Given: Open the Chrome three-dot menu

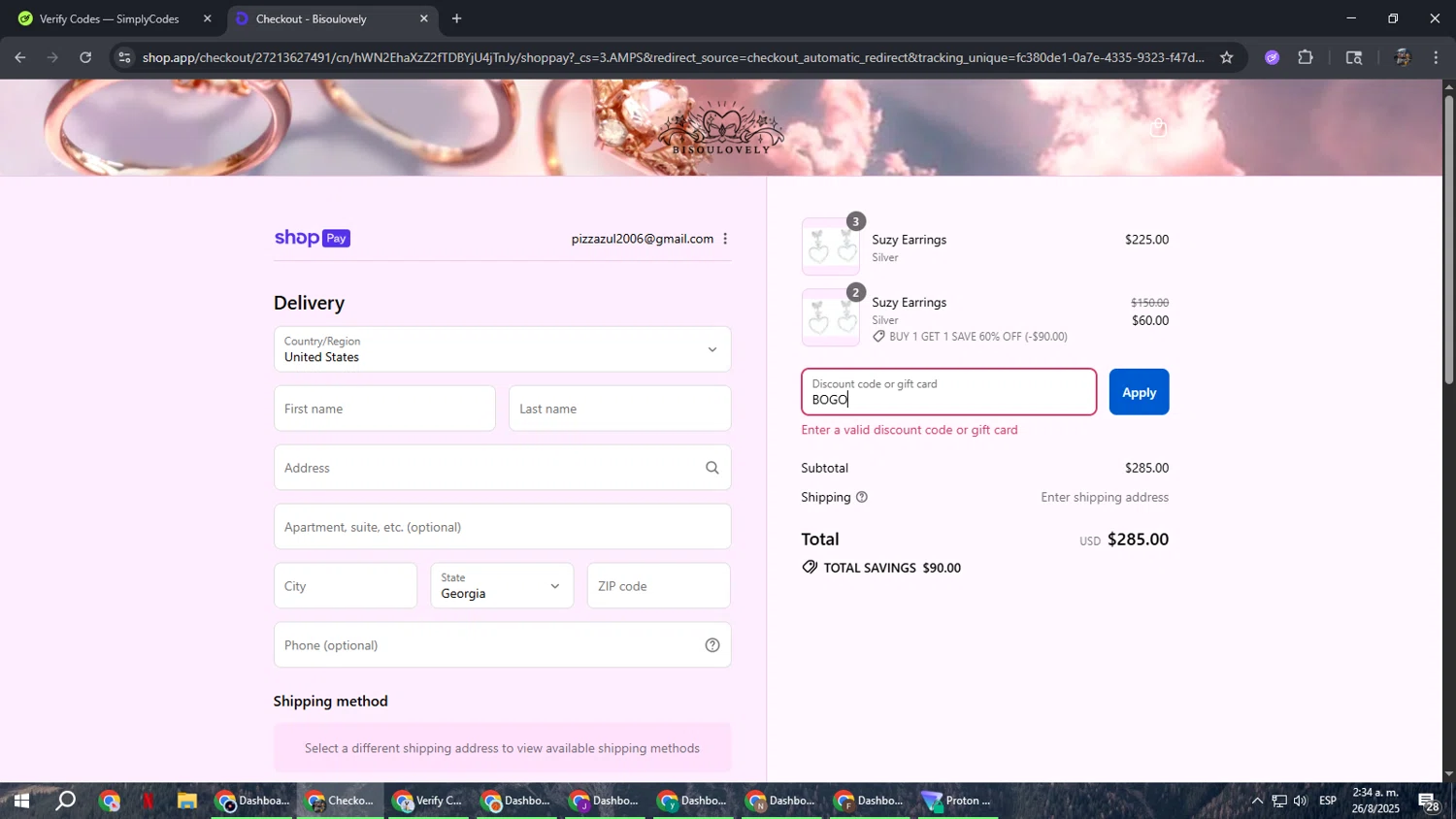Looking at the screenshot, I should click(1436, 57).
